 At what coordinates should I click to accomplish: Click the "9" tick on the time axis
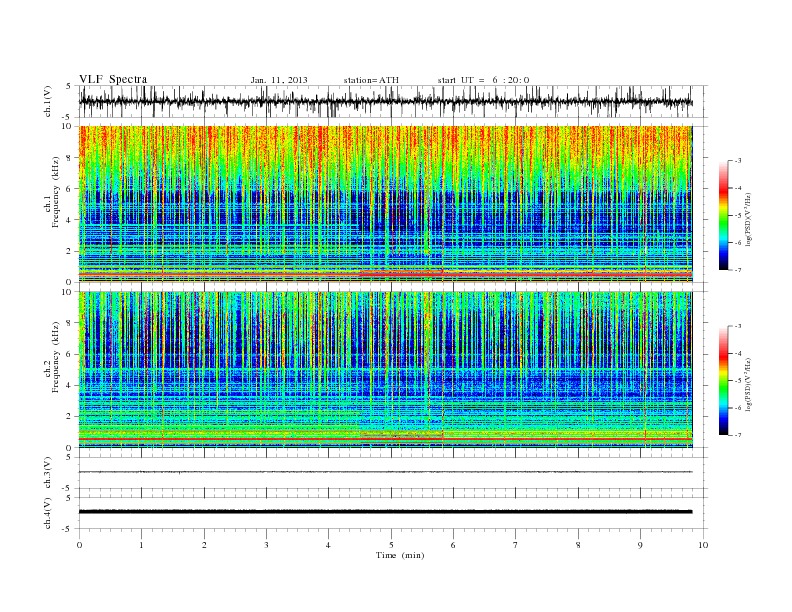(x=640, y=545)
